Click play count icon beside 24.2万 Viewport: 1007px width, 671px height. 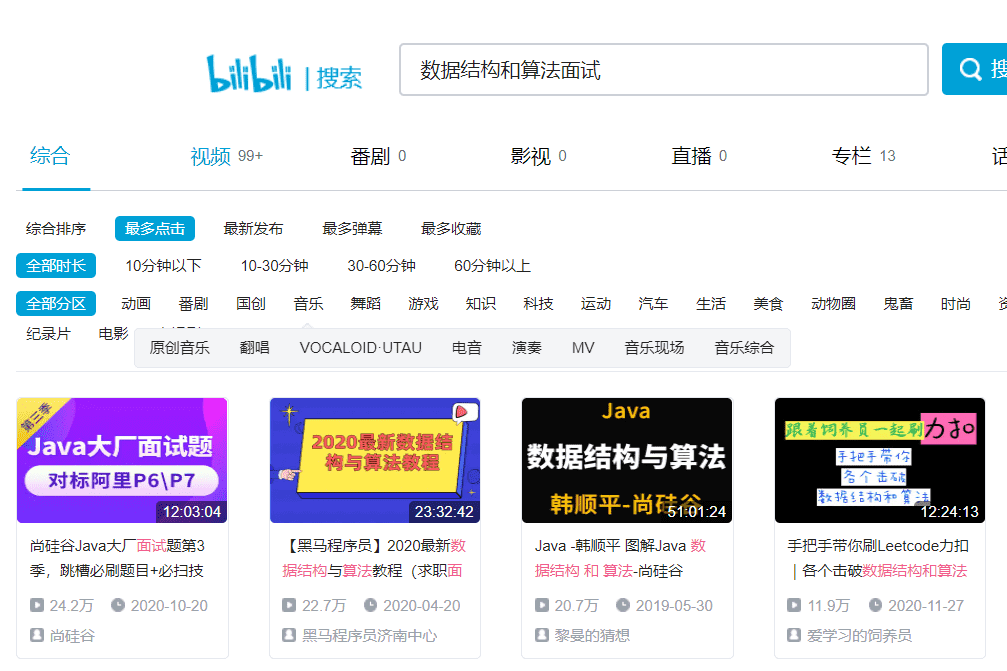click(37, 605)
